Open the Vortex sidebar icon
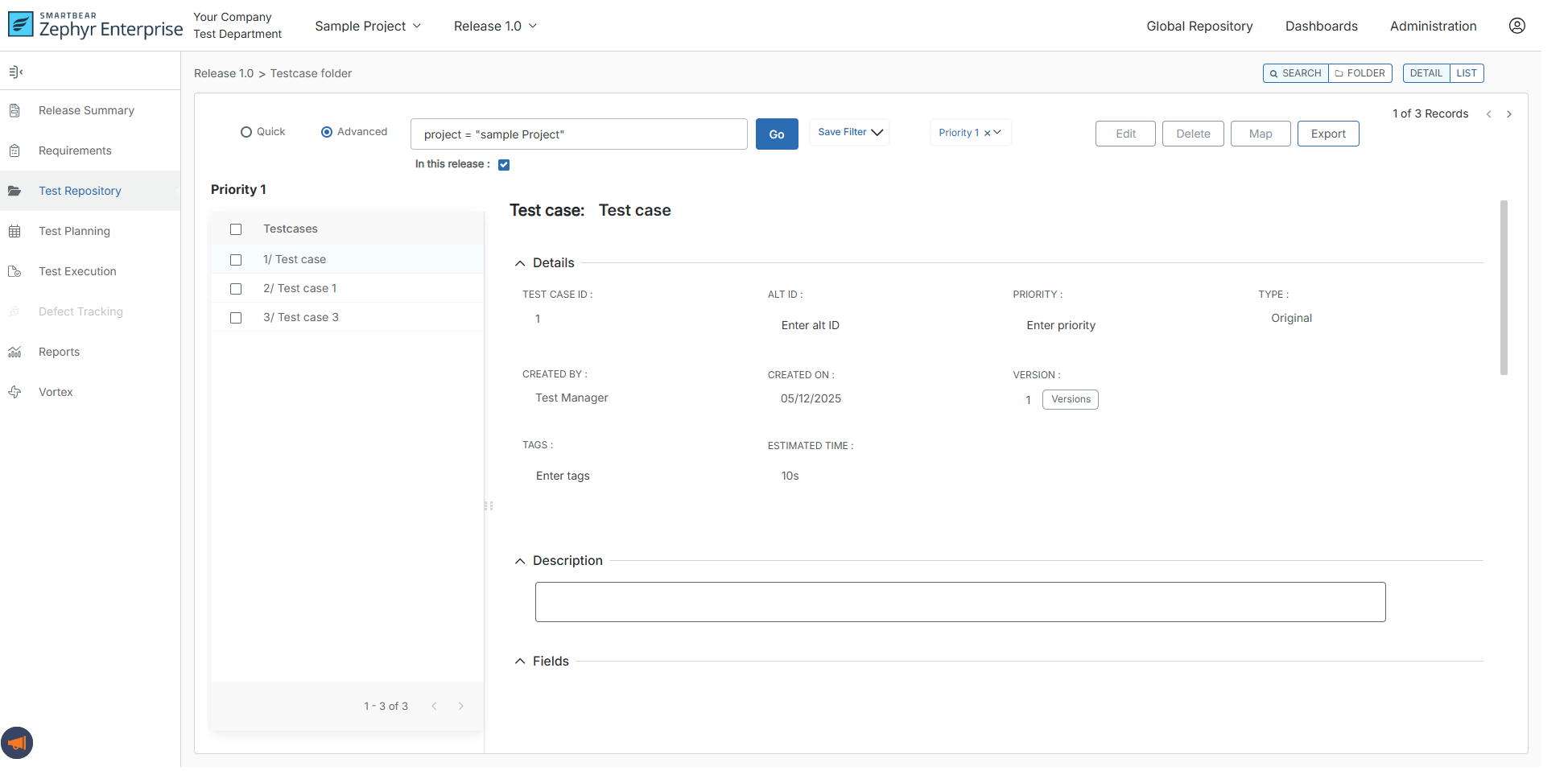The image size is (1568, 771). point(14,392)
